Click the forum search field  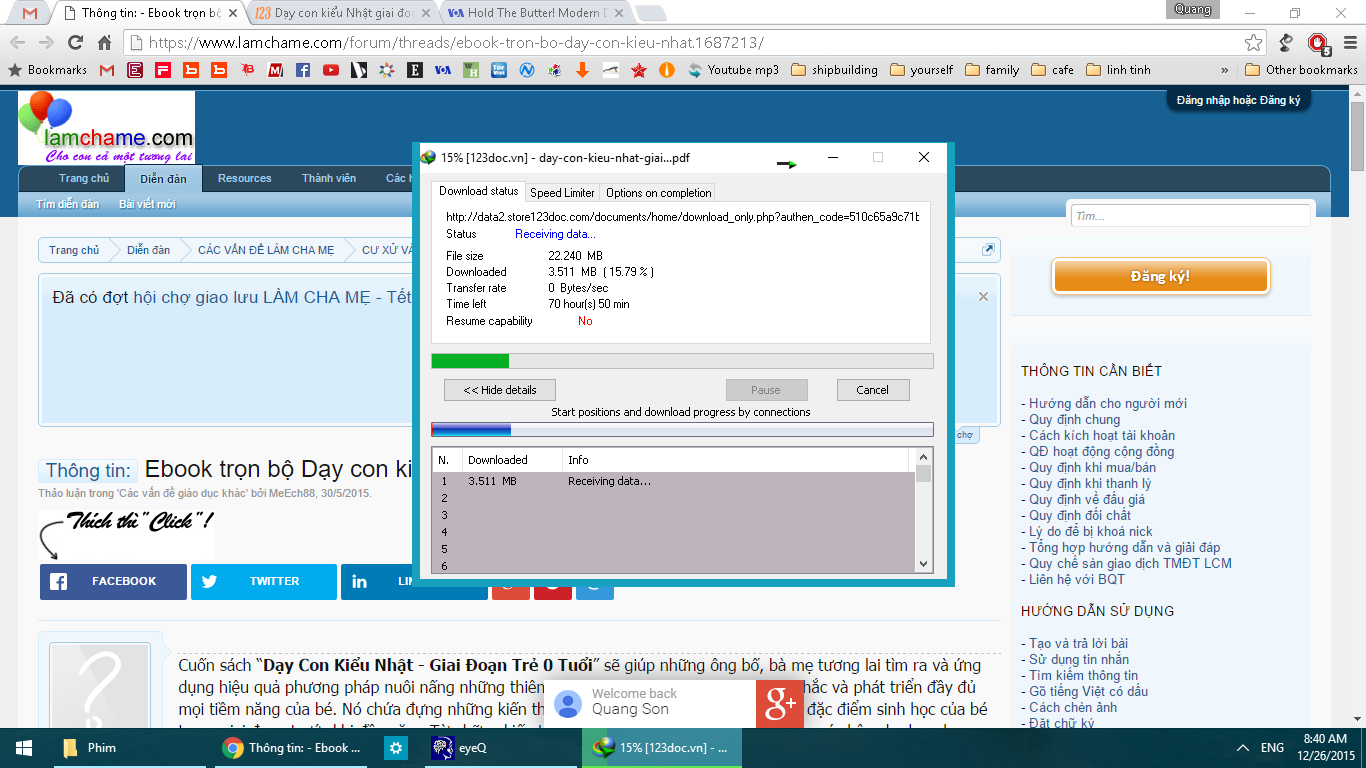[x=1190, y=216]
